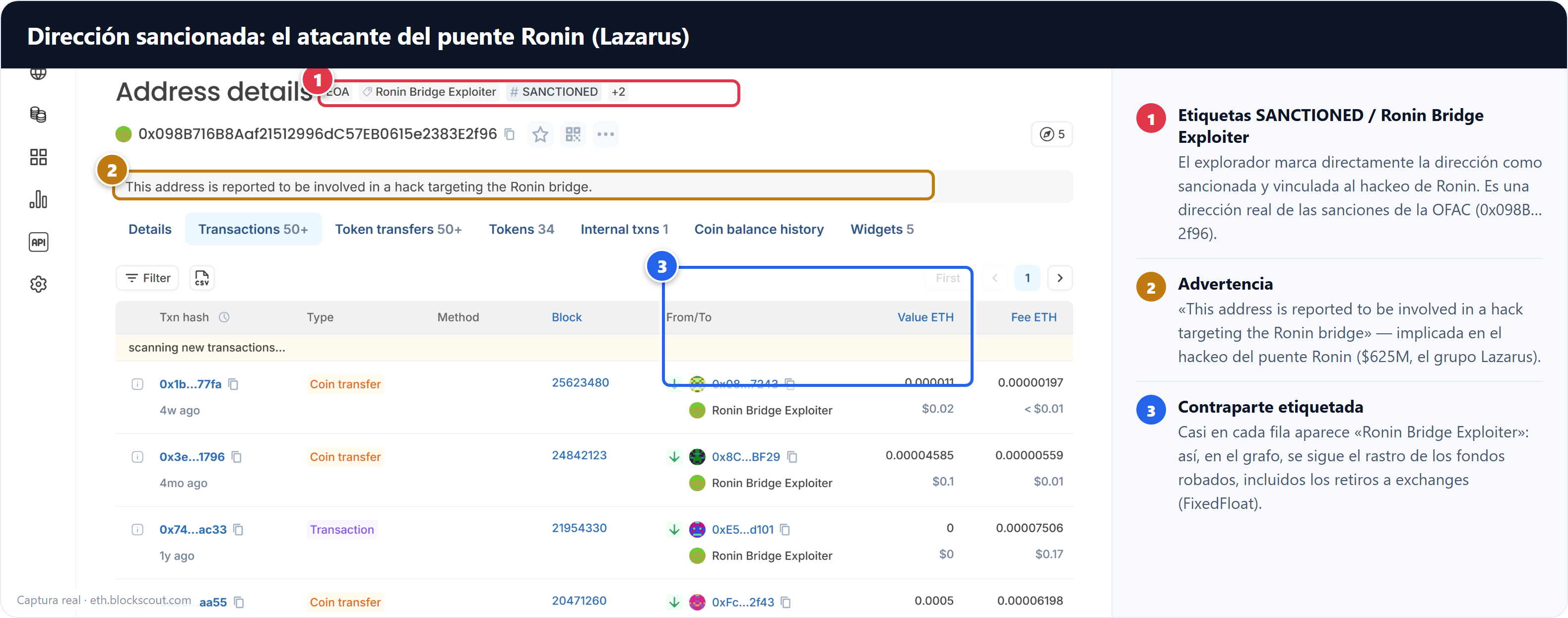Click the page 1 button
Screen dimensions: 1568x618
click(1028, 278)
